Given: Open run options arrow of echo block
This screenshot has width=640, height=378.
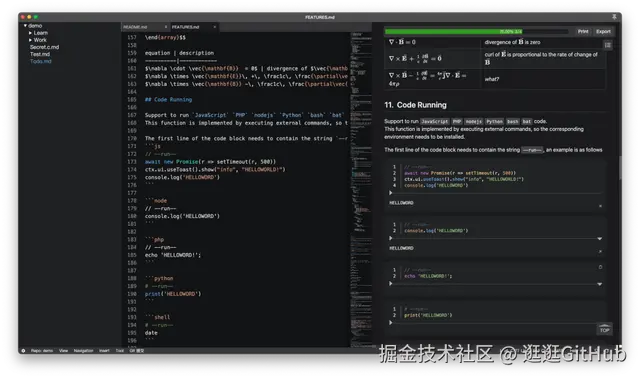Looking at the screenshot, I should [x=599, y=284].
